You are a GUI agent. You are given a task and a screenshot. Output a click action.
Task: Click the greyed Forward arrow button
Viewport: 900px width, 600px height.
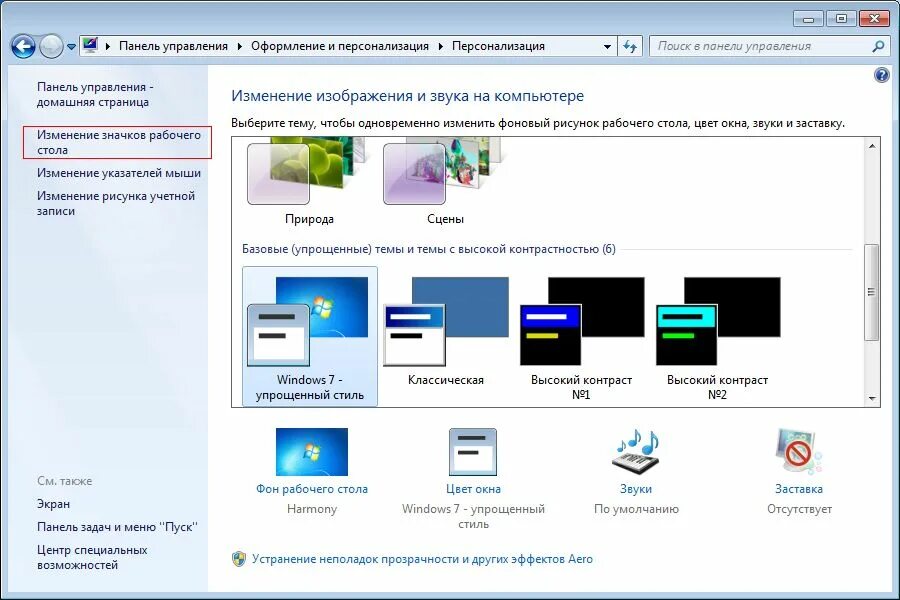click(51, 47)
